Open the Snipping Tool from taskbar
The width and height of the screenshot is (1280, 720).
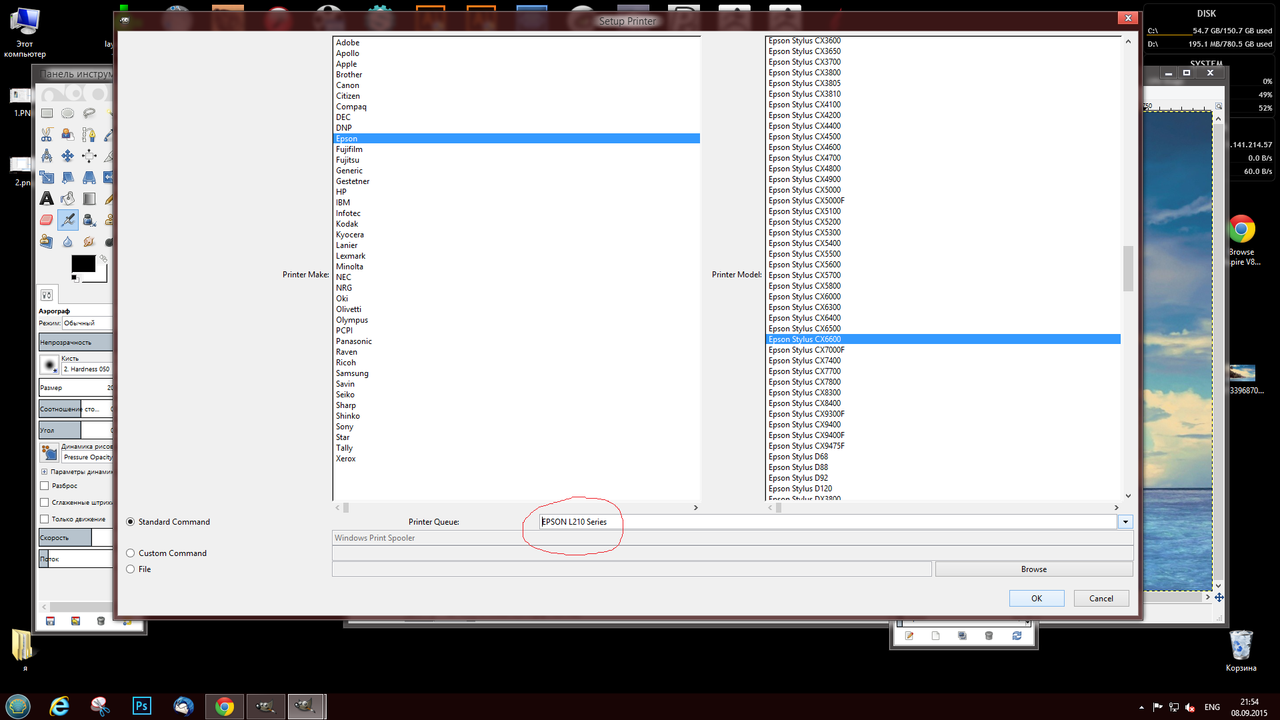click(98, 706)
